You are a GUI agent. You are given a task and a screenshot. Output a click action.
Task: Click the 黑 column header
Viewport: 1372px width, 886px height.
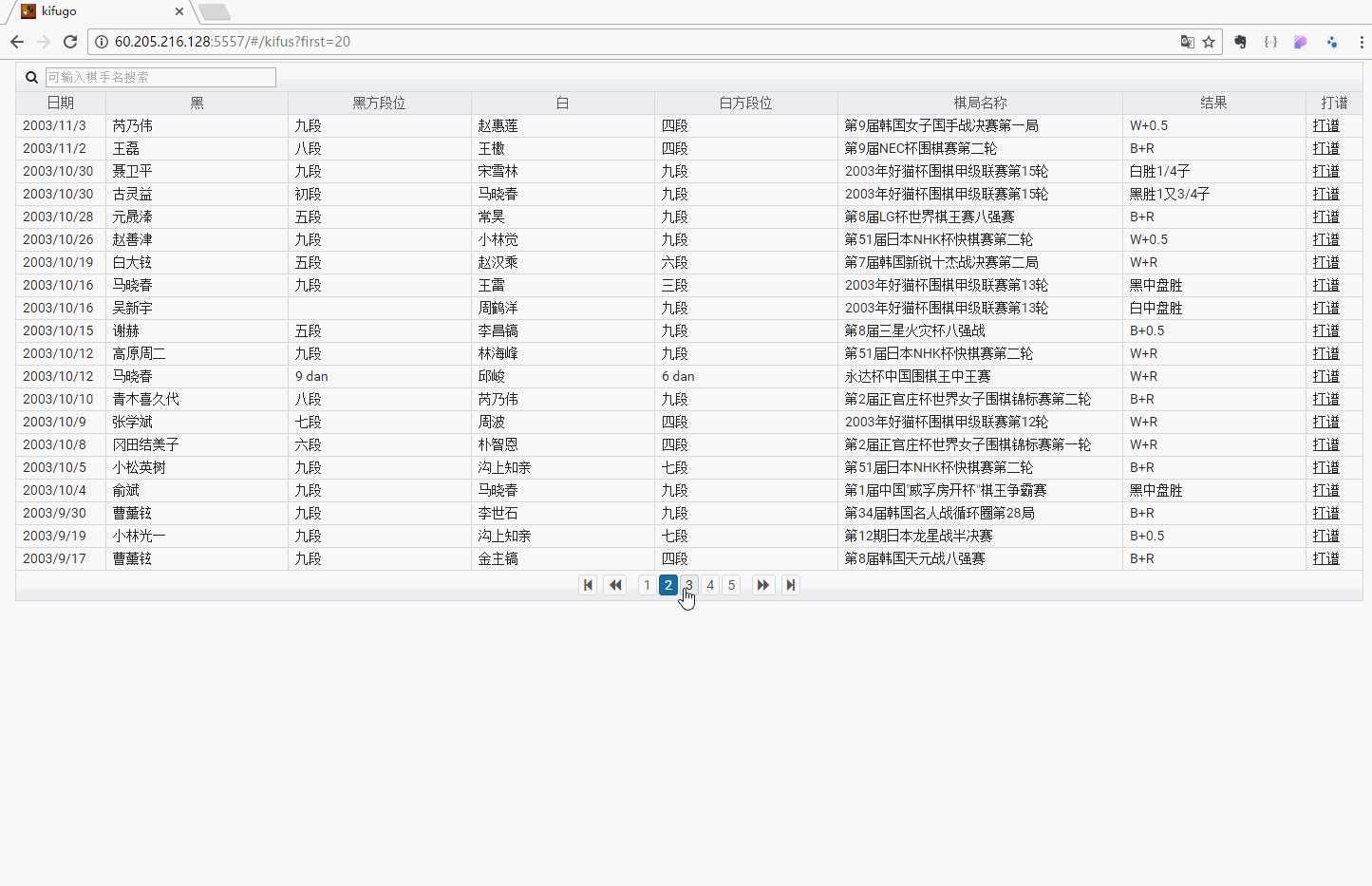(x=197, y=103)
